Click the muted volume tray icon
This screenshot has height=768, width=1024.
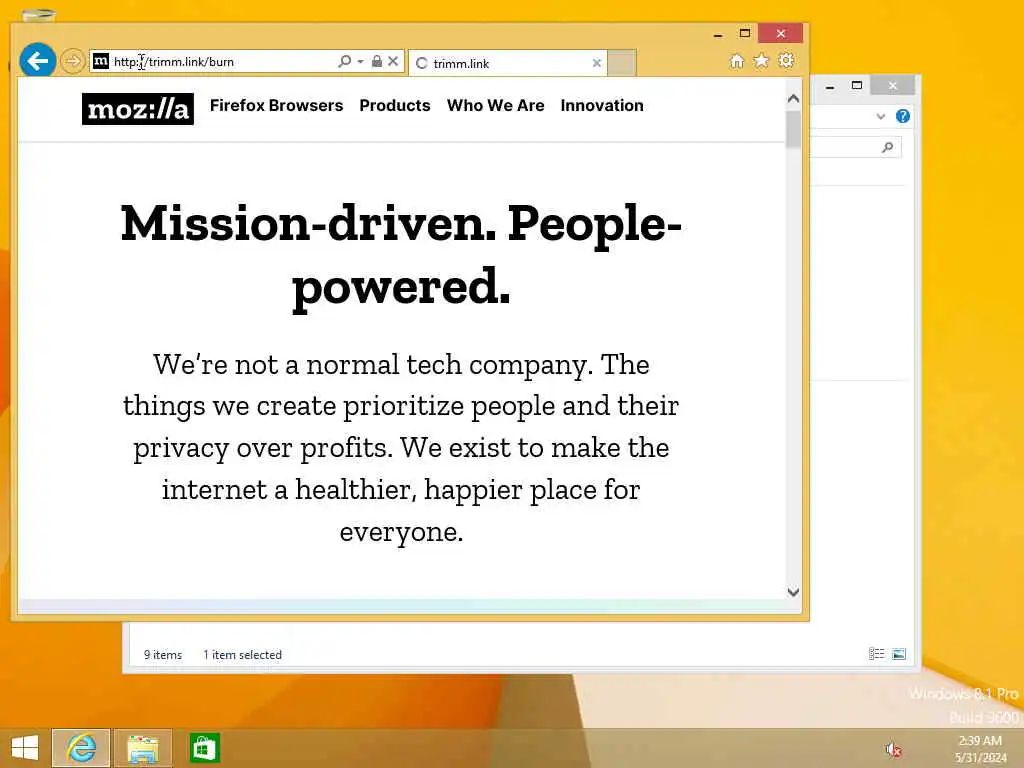click(893, 749)
